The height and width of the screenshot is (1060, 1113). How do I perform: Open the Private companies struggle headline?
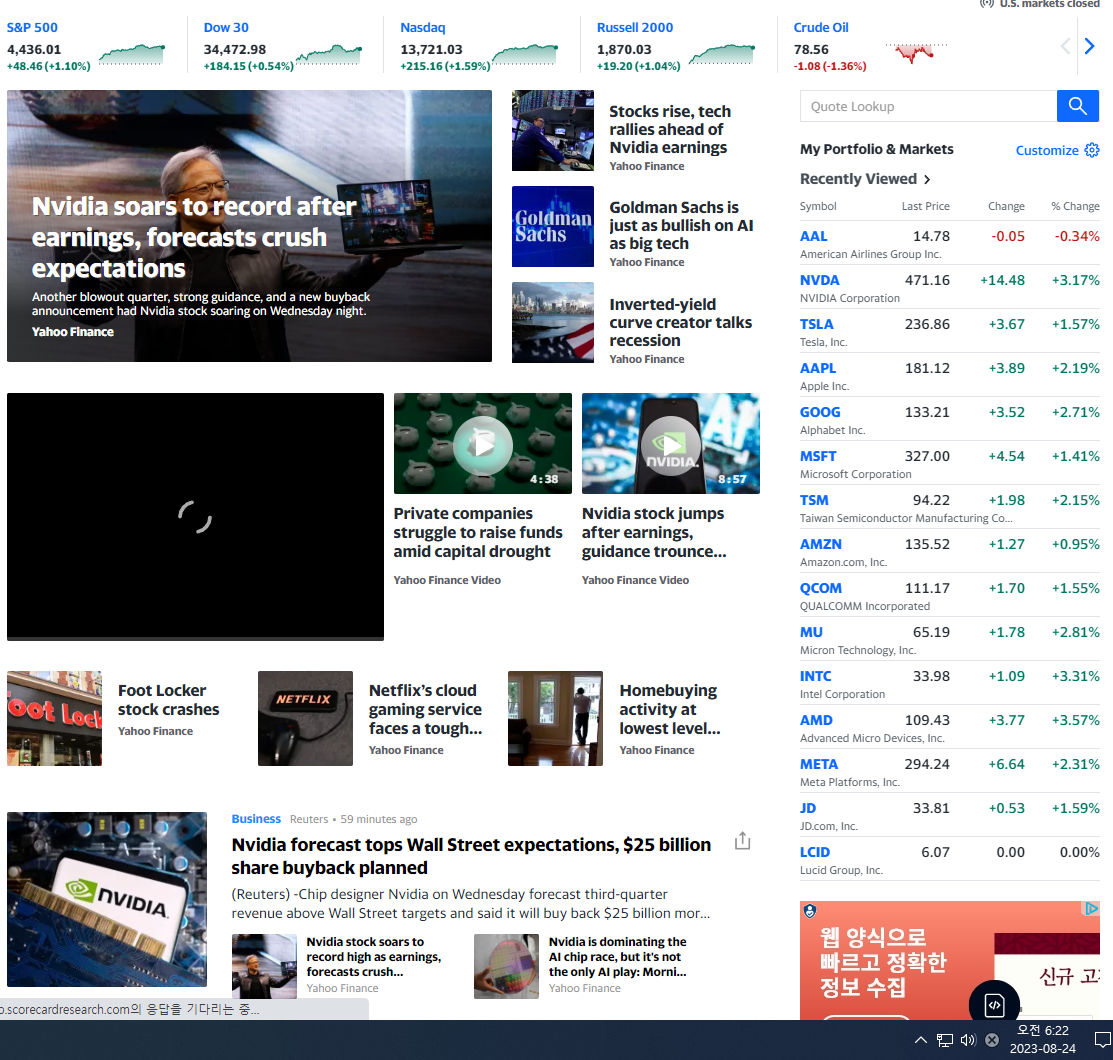tap(478, 532)
